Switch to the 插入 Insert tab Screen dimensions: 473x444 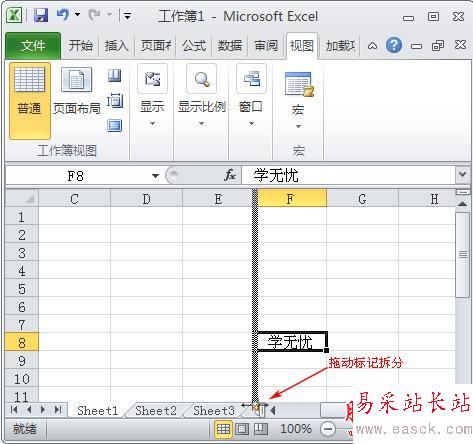(x=116, y=46)
